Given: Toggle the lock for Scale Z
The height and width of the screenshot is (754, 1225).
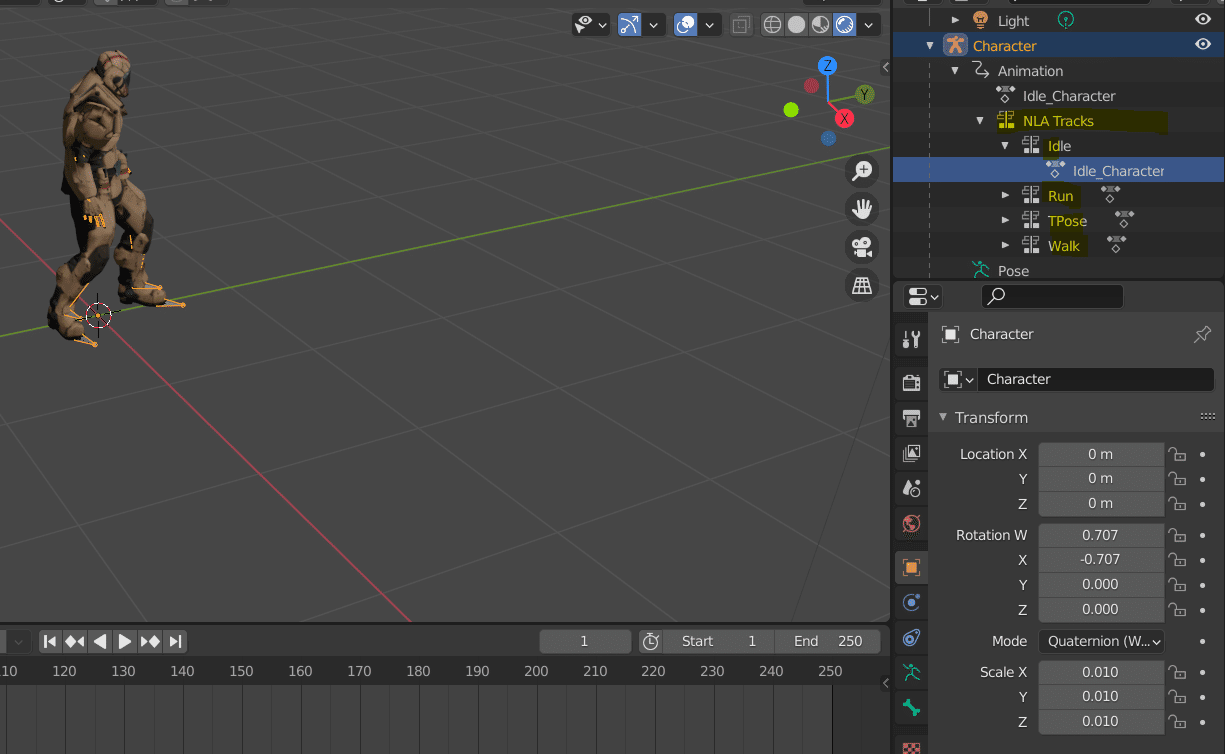Looking at the screenshot, I should click(x=1178, y=721).
